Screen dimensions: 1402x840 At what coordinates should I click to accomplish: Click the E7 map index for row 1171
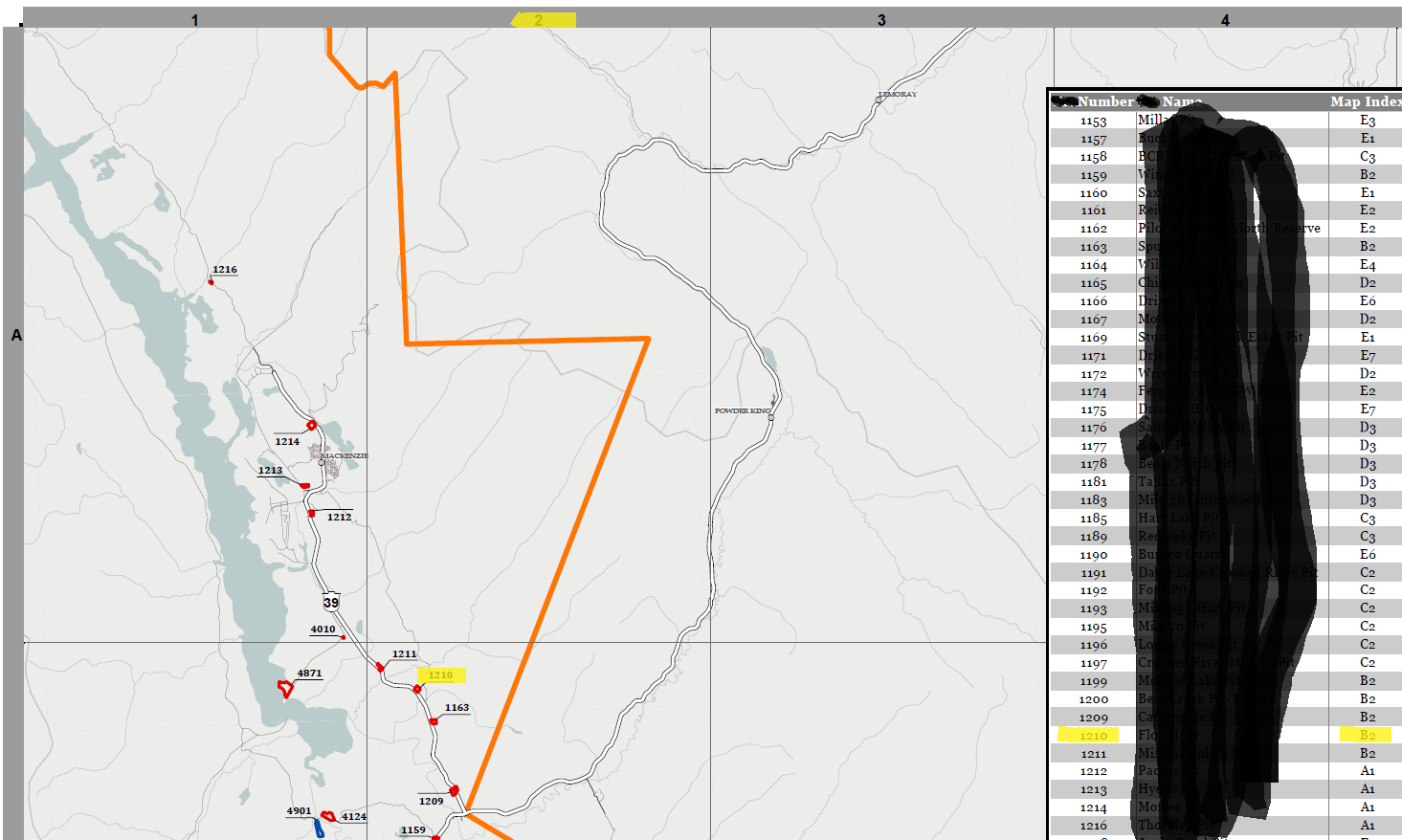pyautogui.click(x=1368, y=355)
